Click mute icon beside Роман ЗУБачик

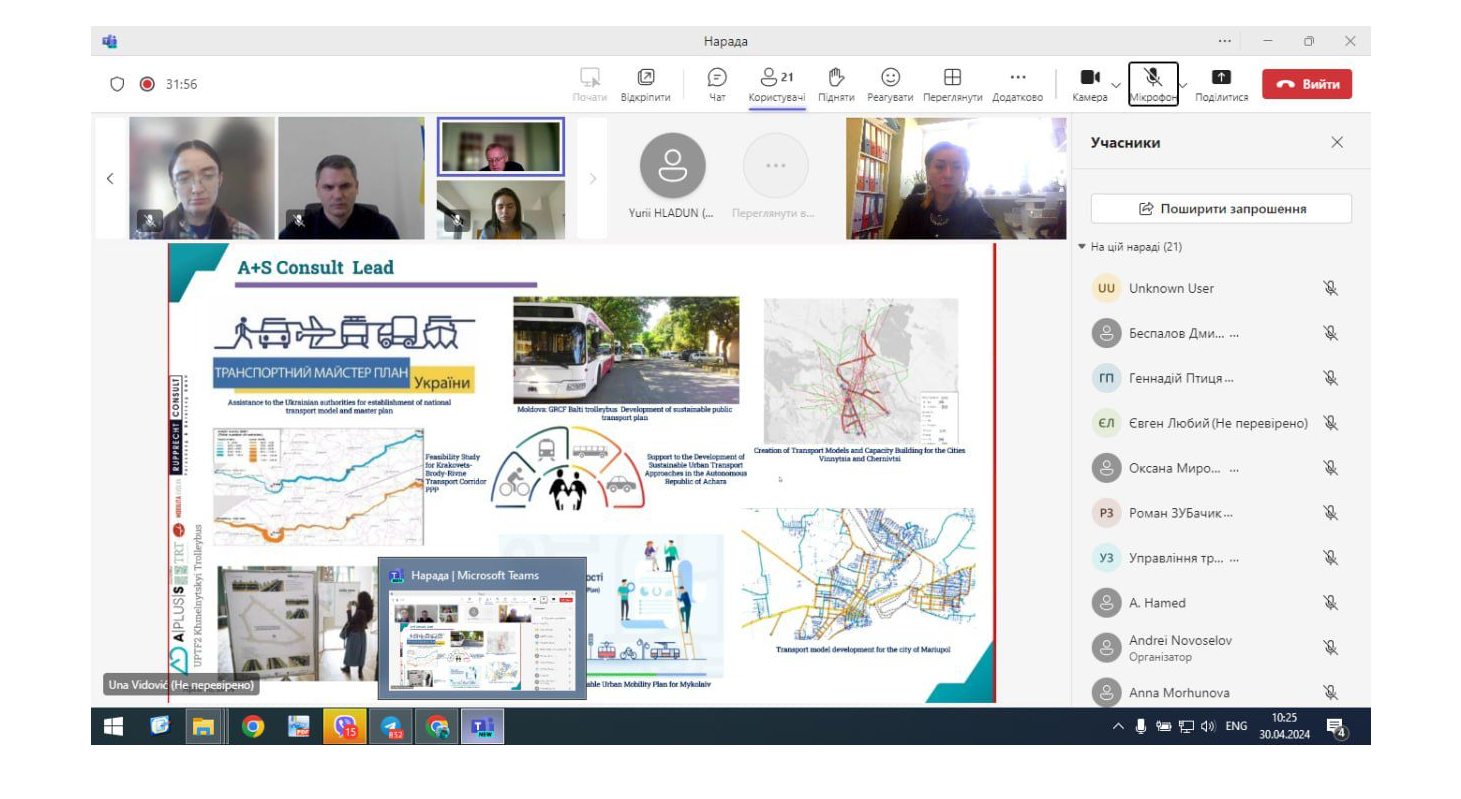1330,513
